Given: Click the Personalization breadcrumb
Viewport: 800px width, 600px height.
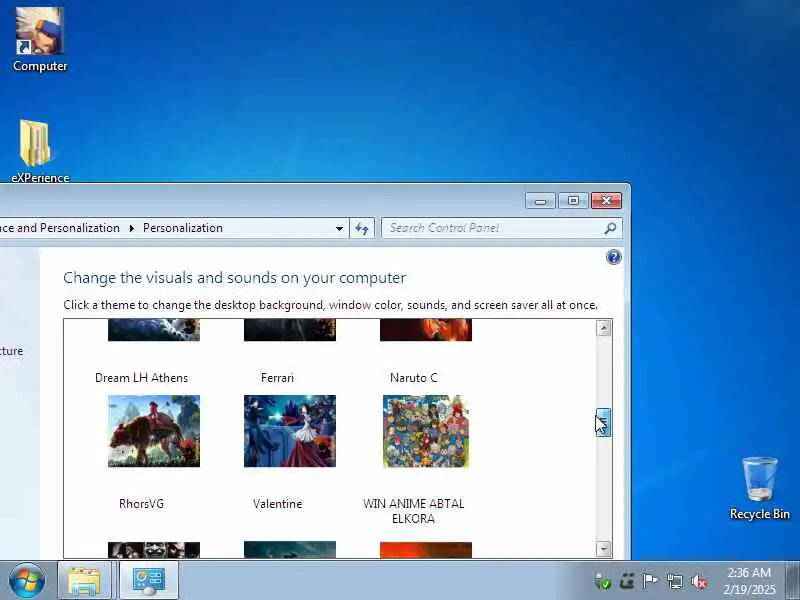Looking at the screenshot, I should pos(183,228).
